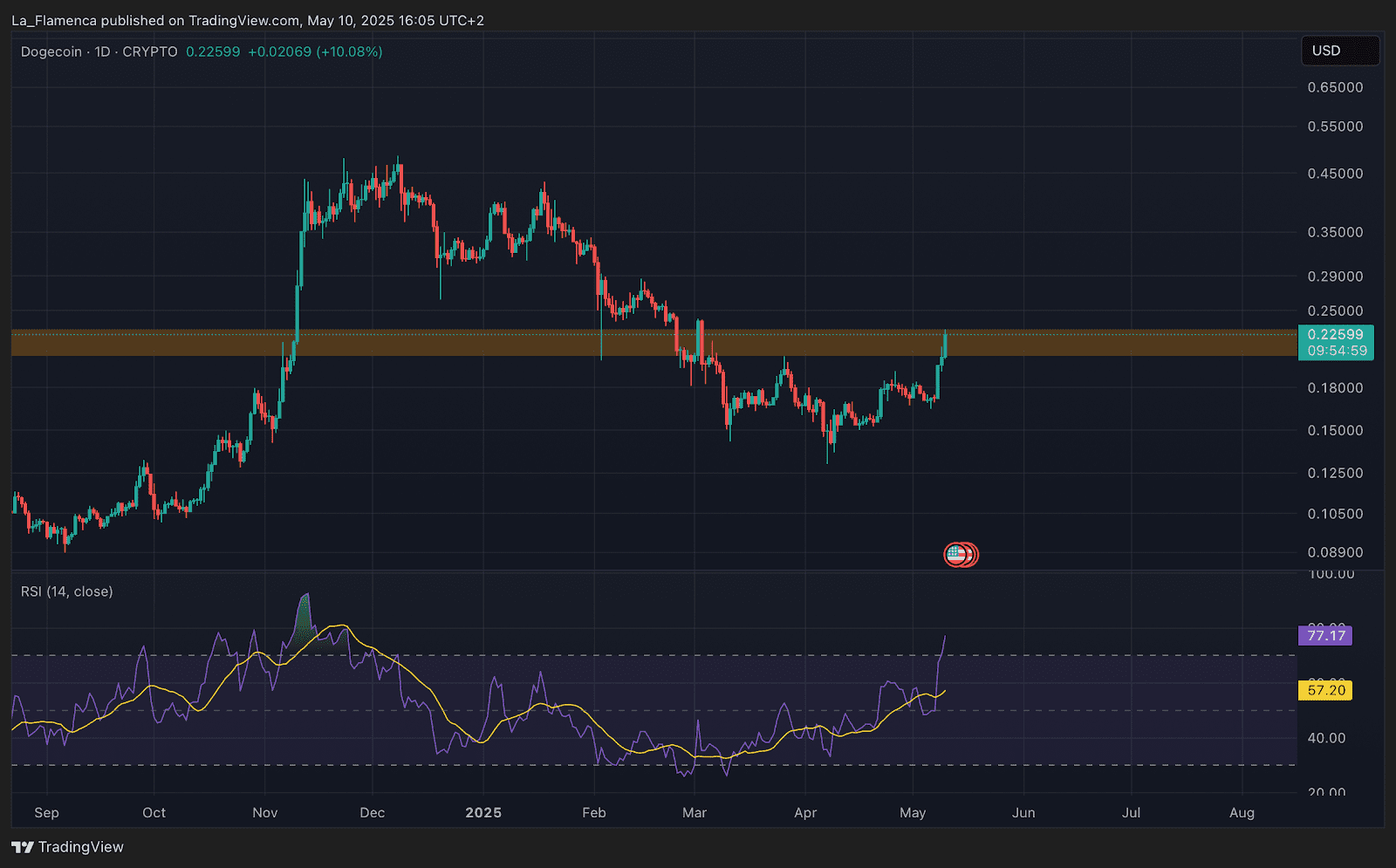
Task: Click the Dec label on time axis
Action: coord(372,813)
